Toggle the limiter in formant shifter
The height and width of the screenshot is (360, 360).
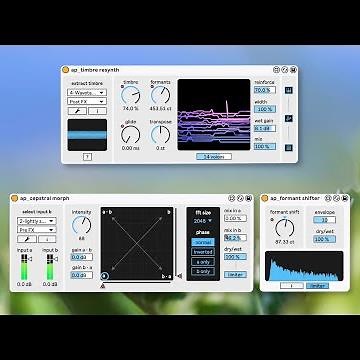click(x=317, y=286)
